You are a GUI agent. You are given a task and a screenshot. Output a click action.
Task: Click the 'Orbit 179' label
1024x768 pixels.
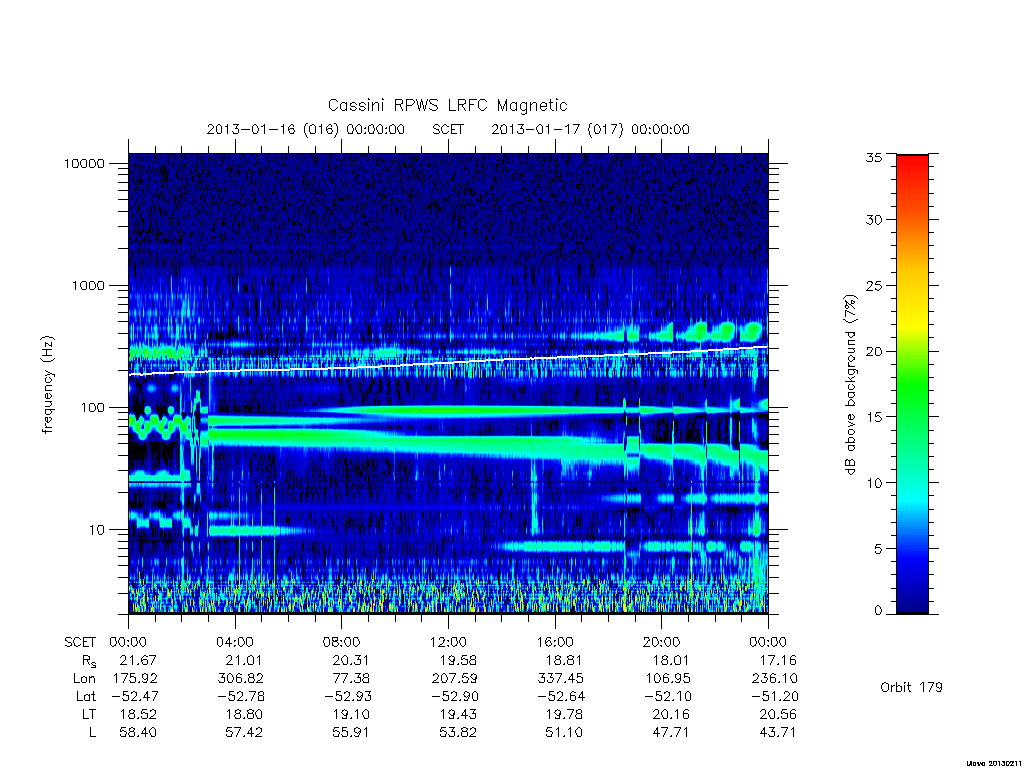[x=911, y=687]
